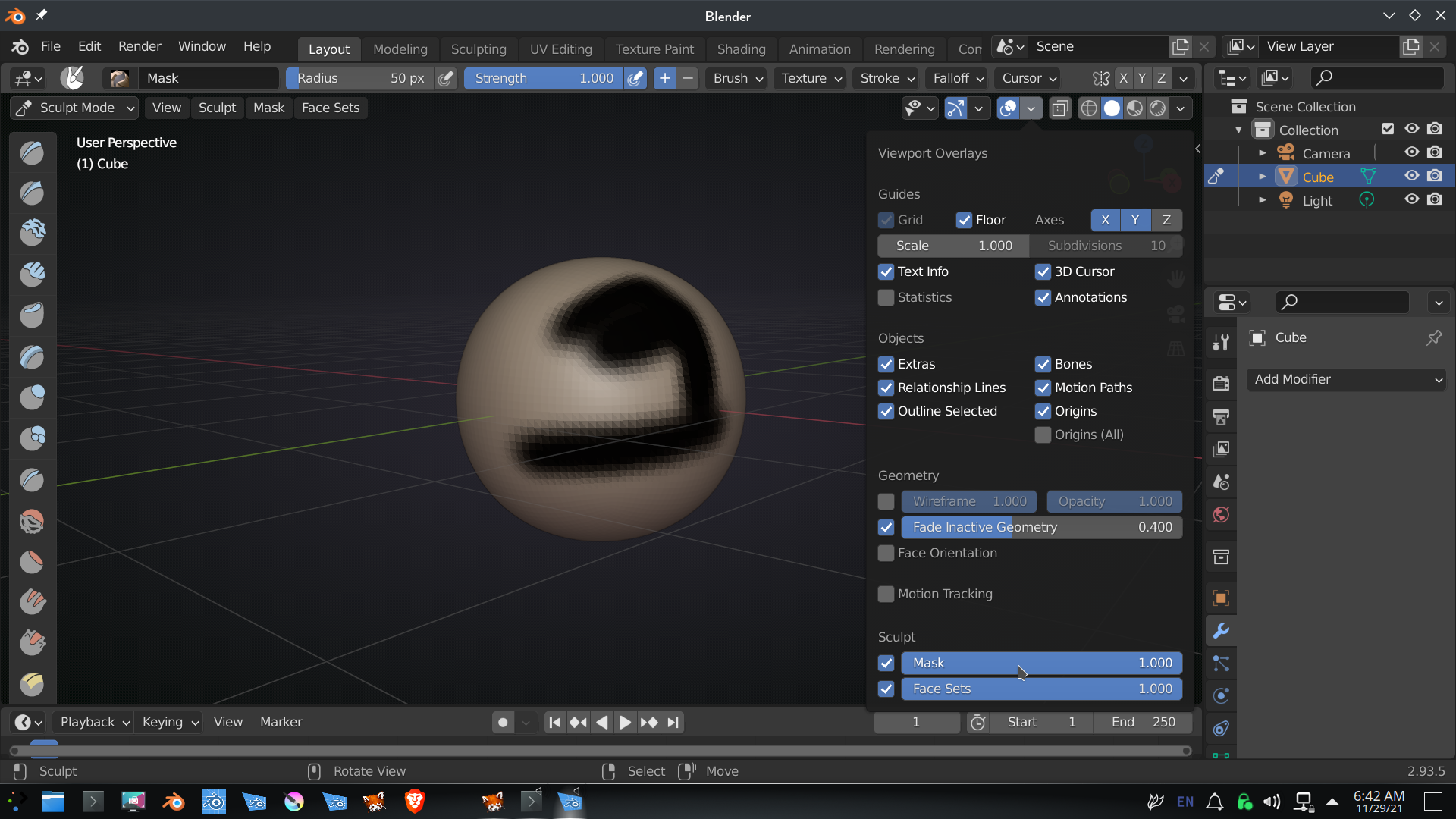Select the first sculpt brush in toolbar
This screenshot has width=1456, height=819.
pos(32,152)
